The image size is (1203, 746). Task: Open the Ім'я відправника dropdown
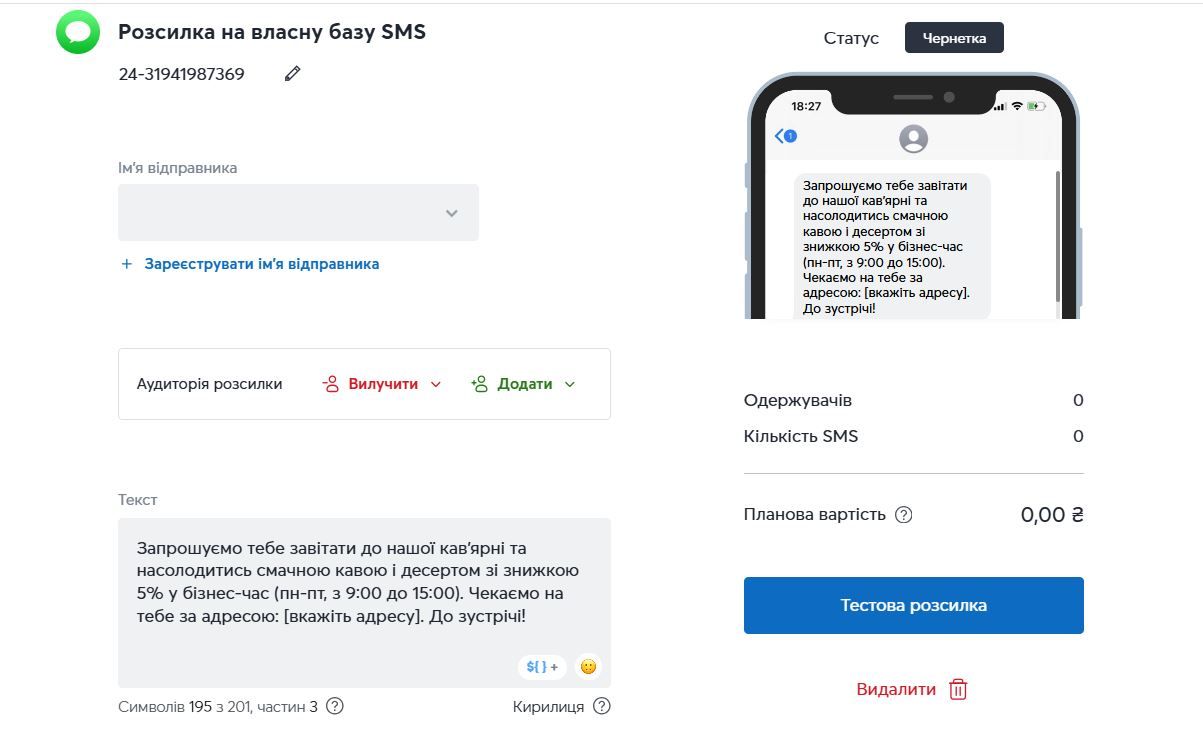[x=298, y=213]
